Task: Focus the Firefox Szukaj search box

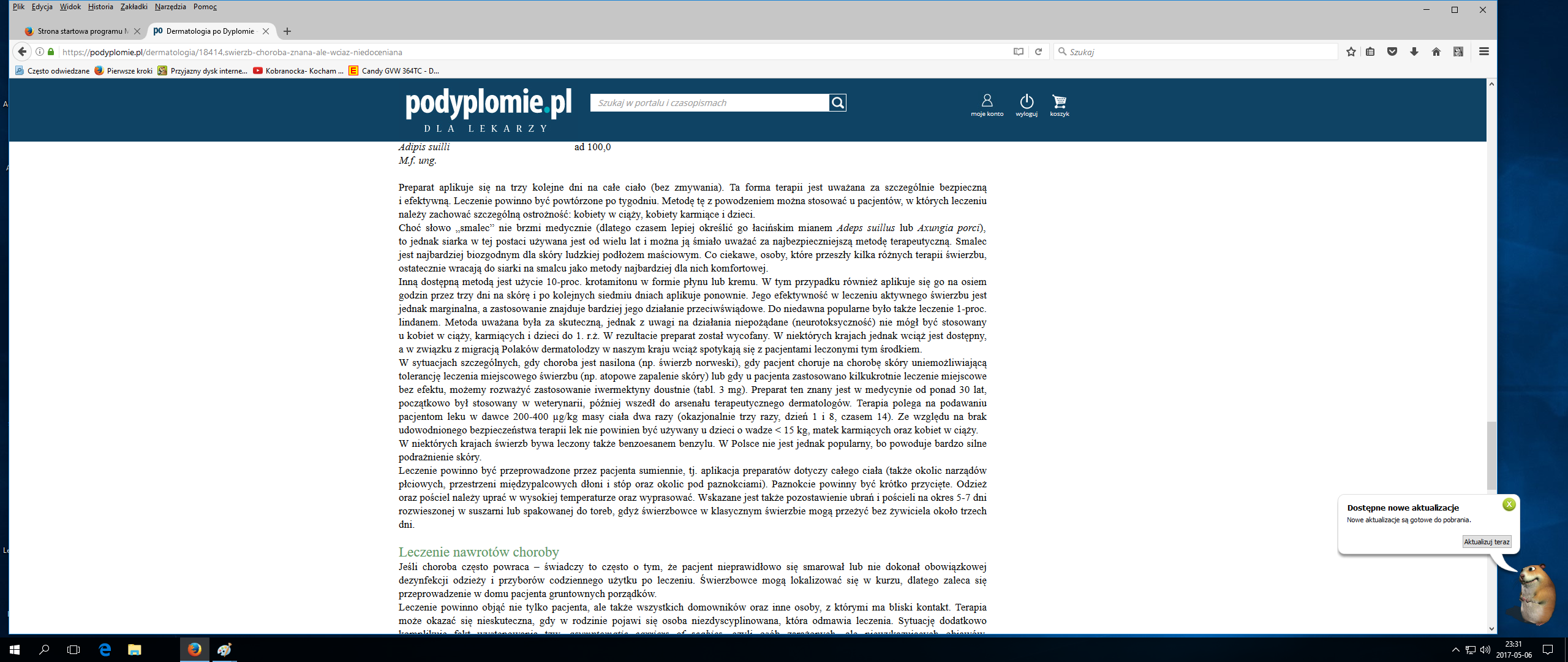Action: 1194,52
